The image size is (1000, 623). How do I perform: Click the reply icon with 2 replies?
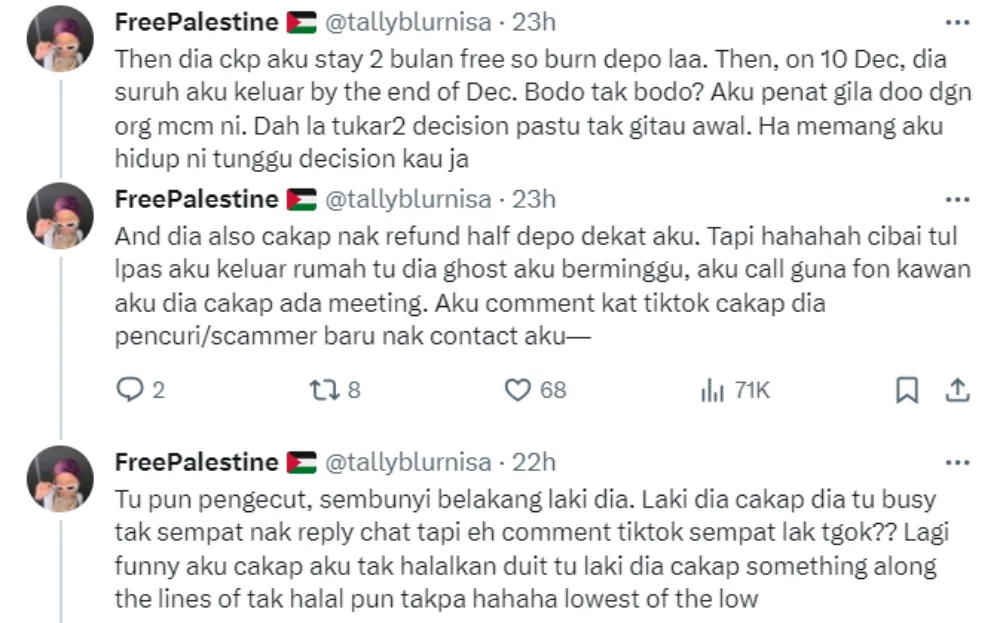coord(131,390)
